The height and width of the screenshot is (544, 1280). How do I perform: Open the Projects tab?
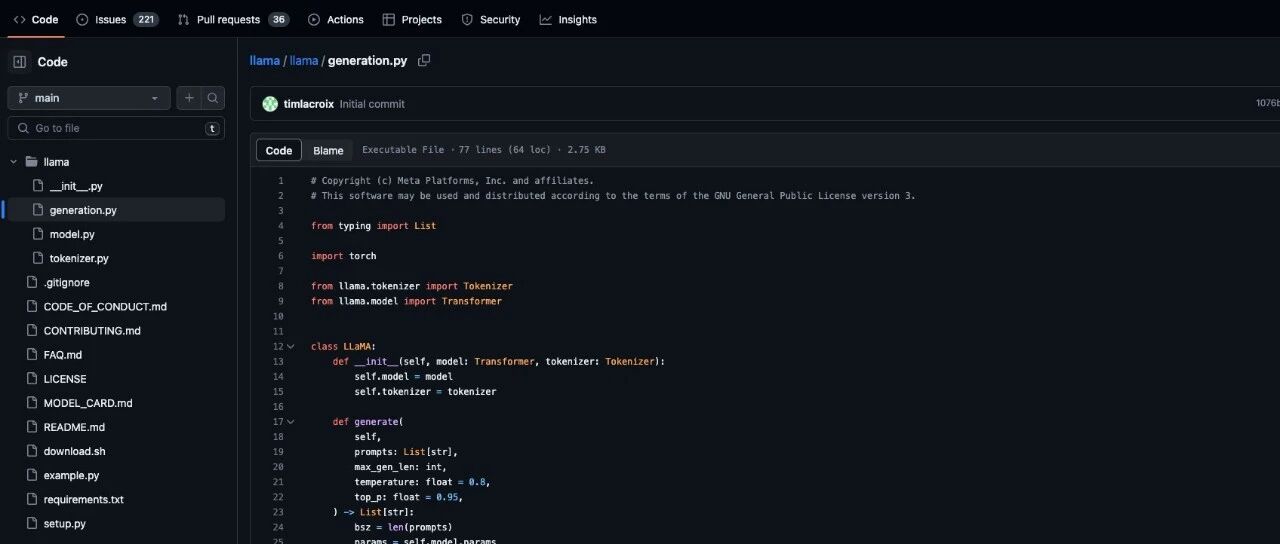point(412,19)
